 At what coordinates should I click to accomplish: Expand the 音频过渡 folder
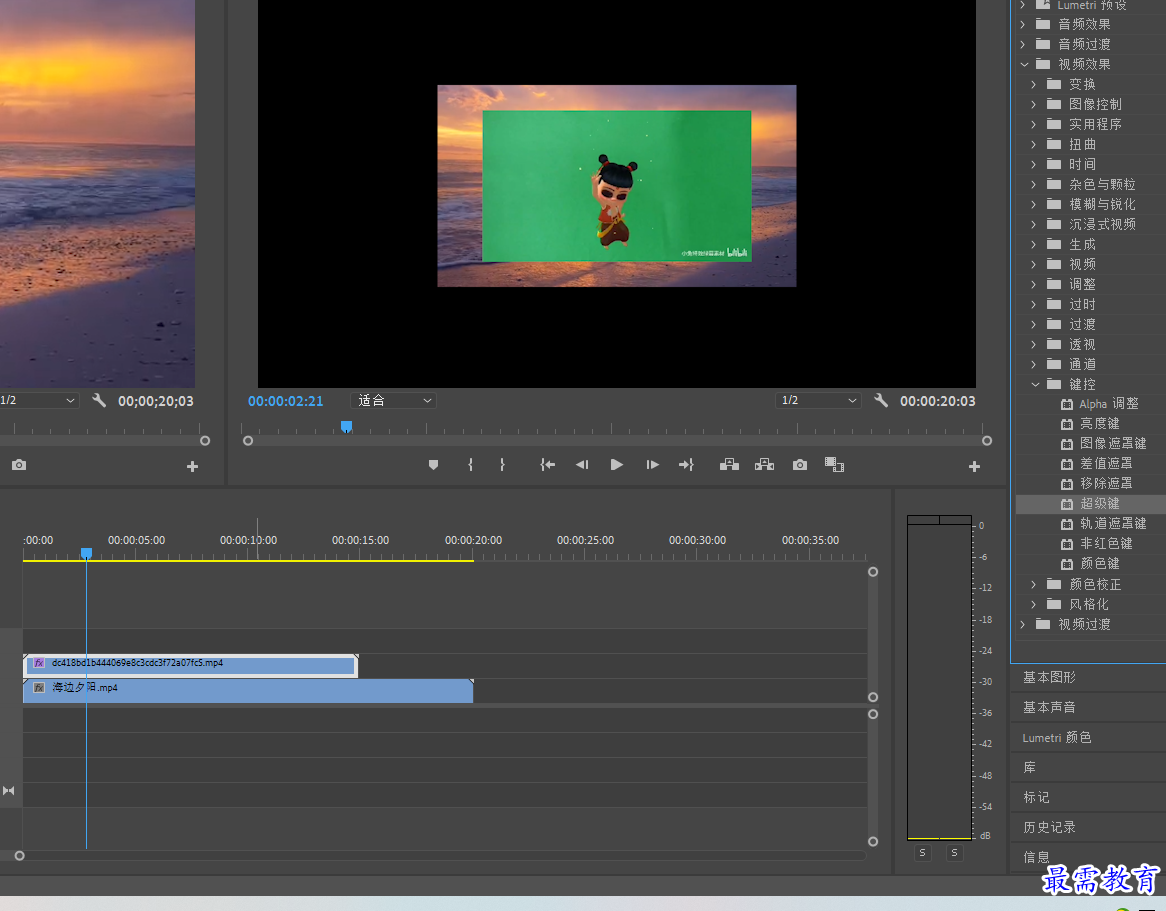1023,45
